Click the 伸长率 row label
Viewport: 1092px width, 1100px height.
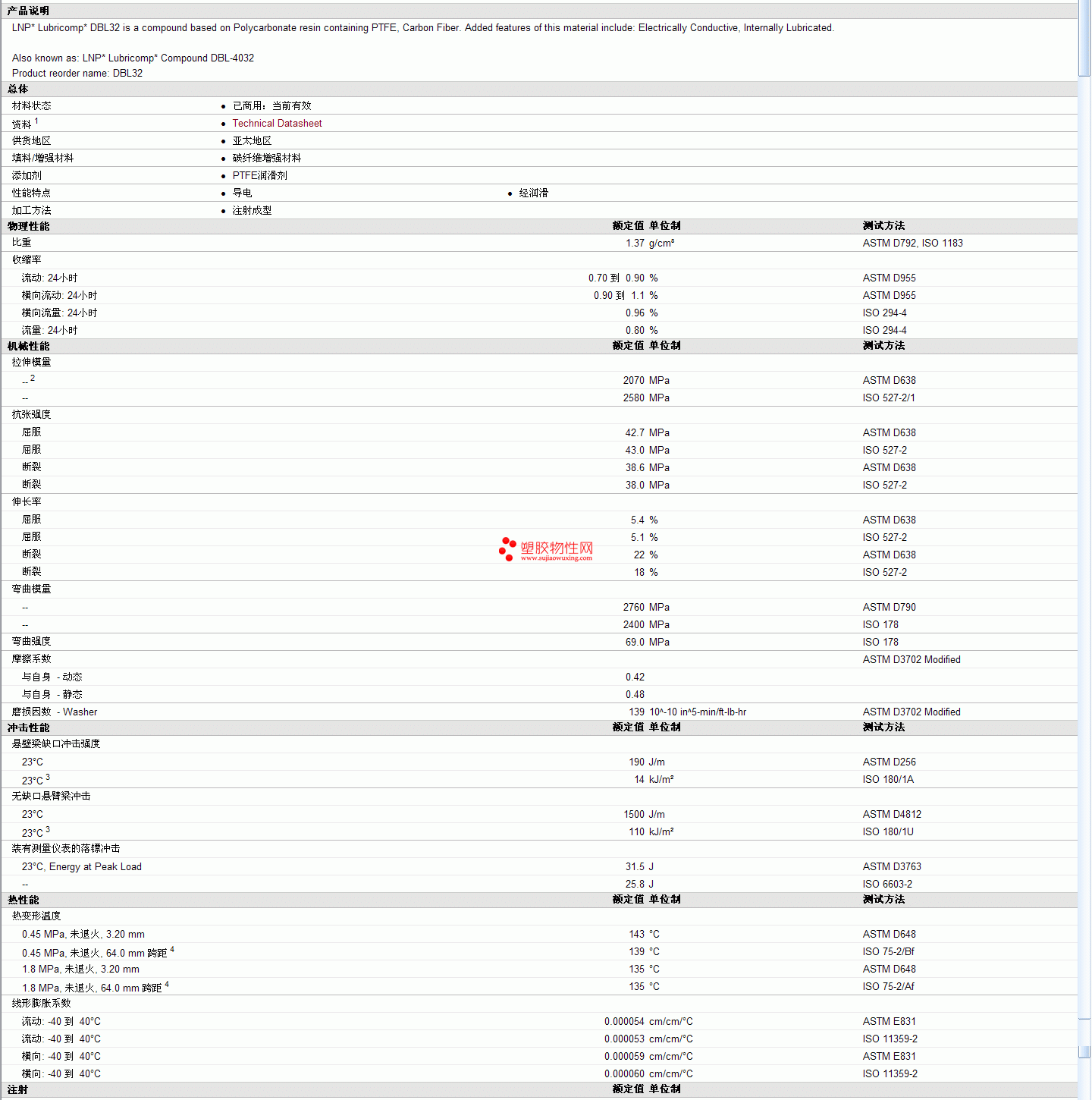pos(27,501)
